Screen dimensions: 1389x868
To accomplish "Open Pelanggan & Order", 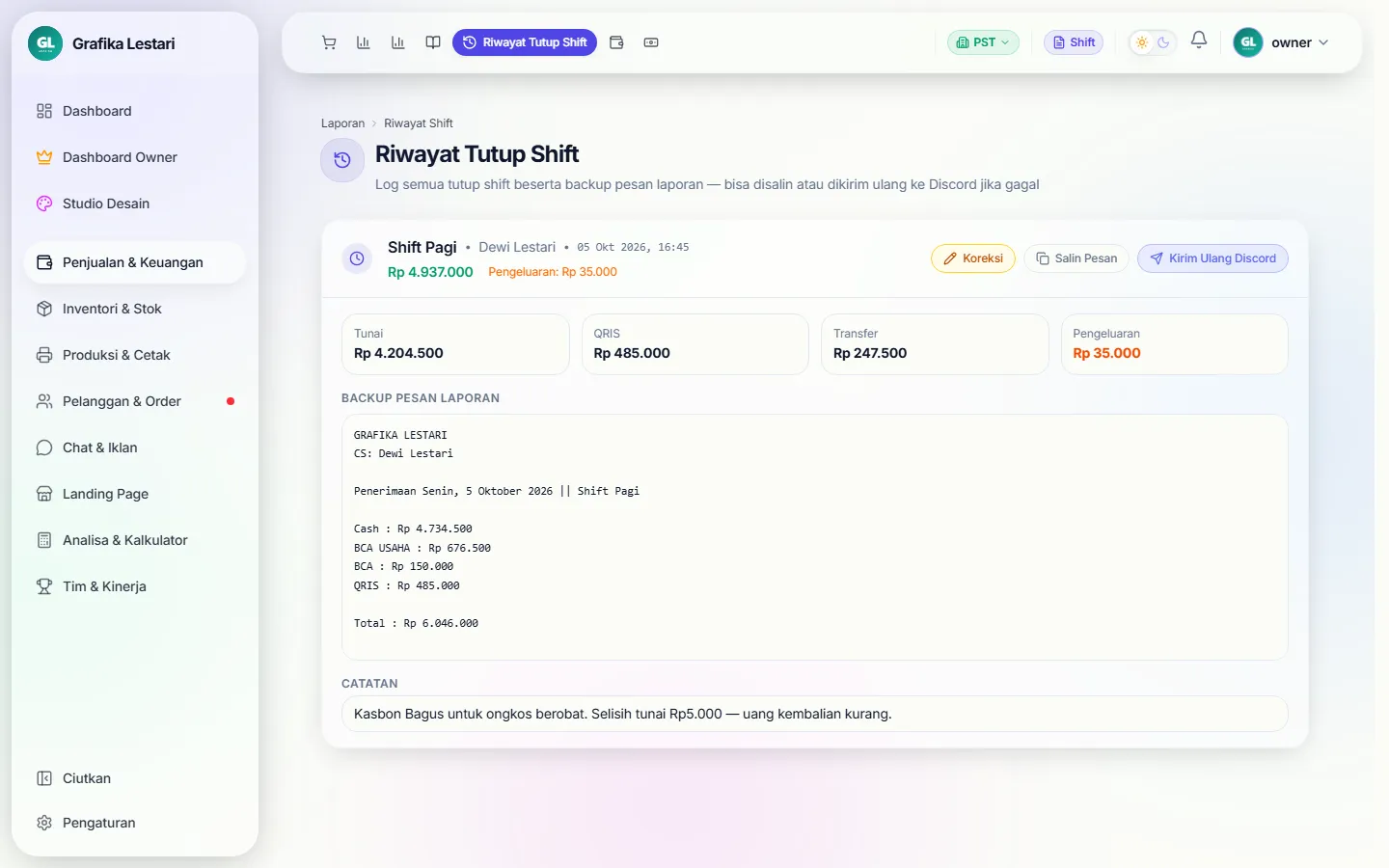I will tap(135, 401).
